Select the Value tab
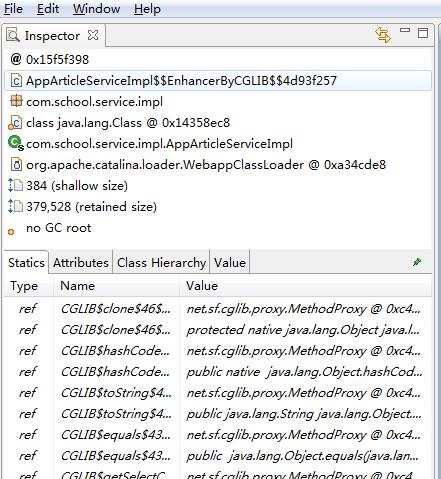 click(x=230, y=263)
